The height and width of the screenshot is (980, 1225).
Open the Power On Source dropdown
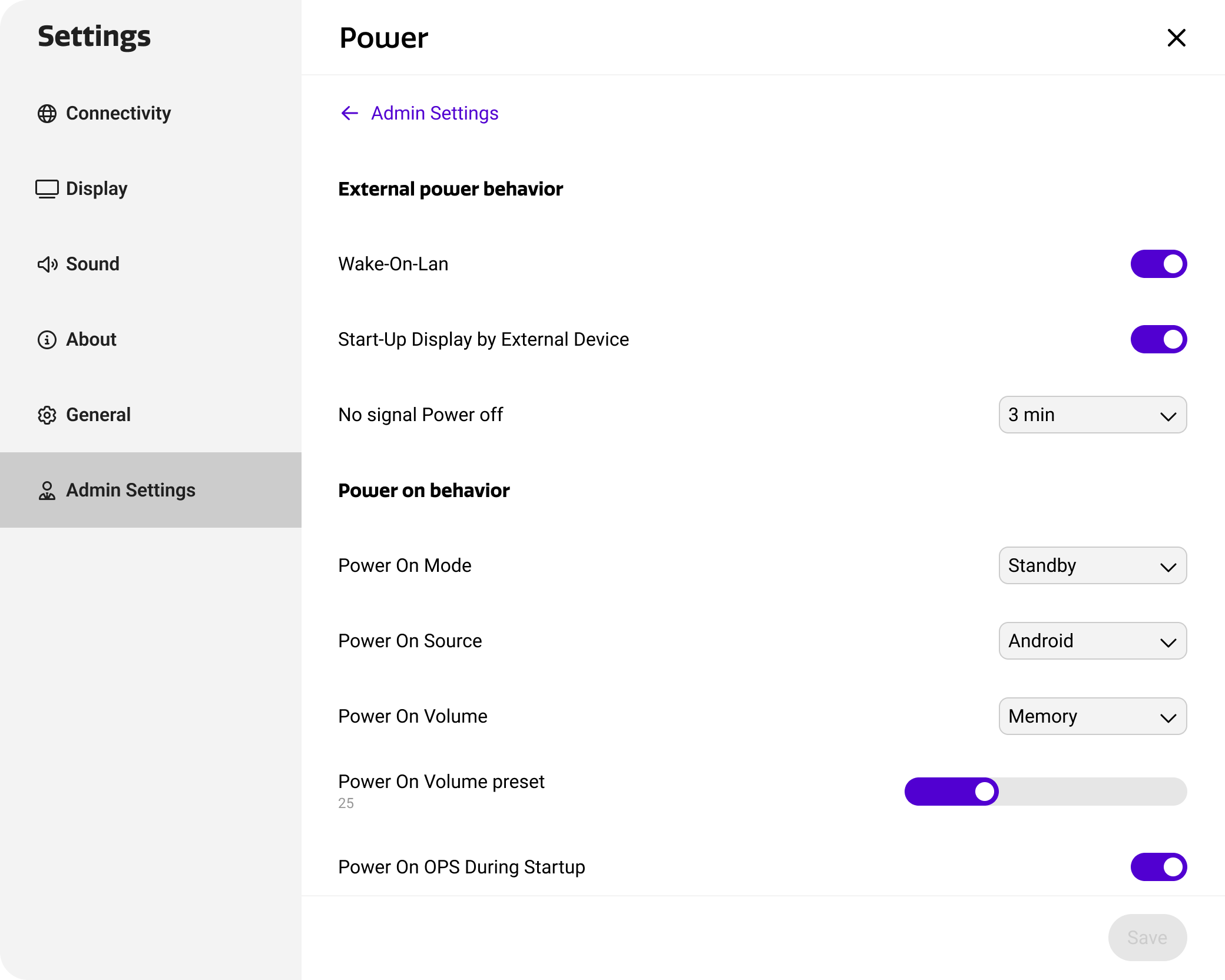pyautogui.click(x=1092, y=641)
